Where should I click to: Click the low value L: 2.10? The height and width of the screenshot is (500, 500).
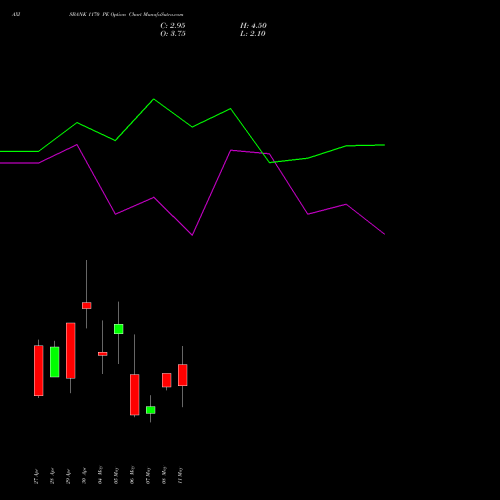coord(253,34)
